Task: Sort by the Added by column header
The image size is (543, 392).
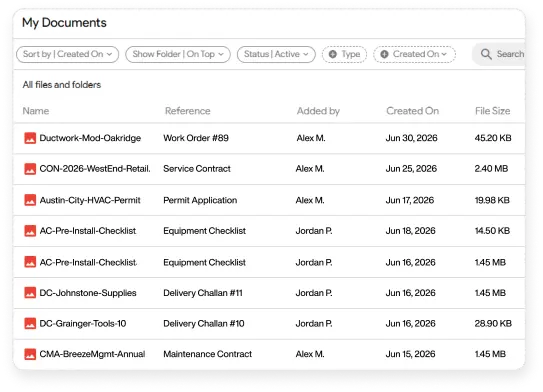Action: [x=318, y=111]
